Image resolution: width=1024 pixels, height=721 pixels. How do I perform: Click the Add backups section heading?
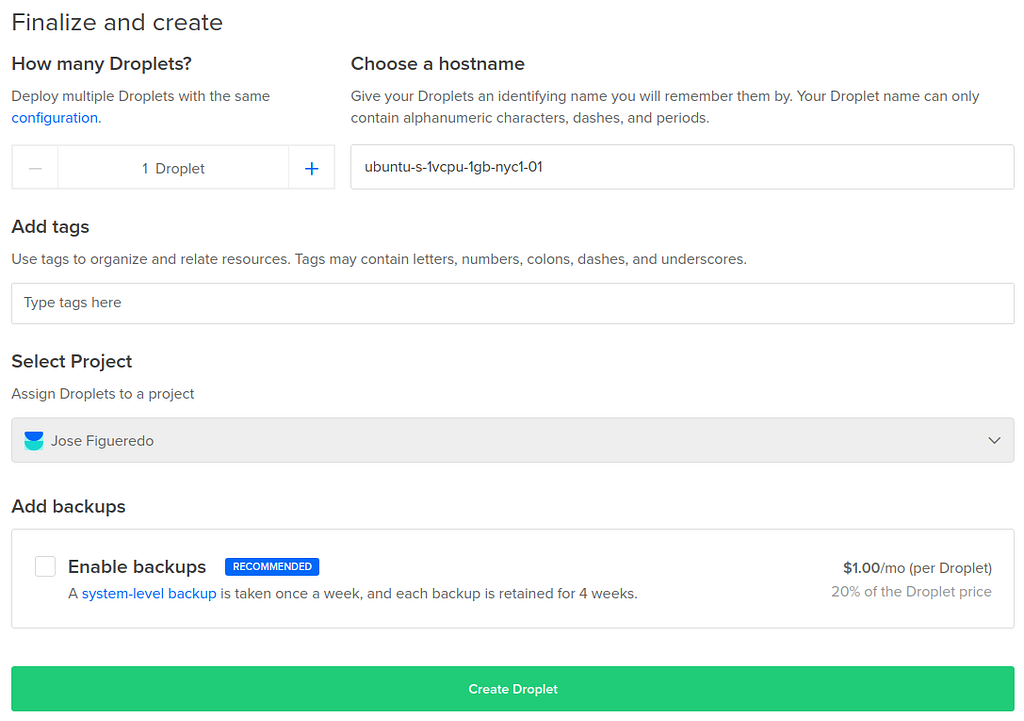[x=69, y=506]
